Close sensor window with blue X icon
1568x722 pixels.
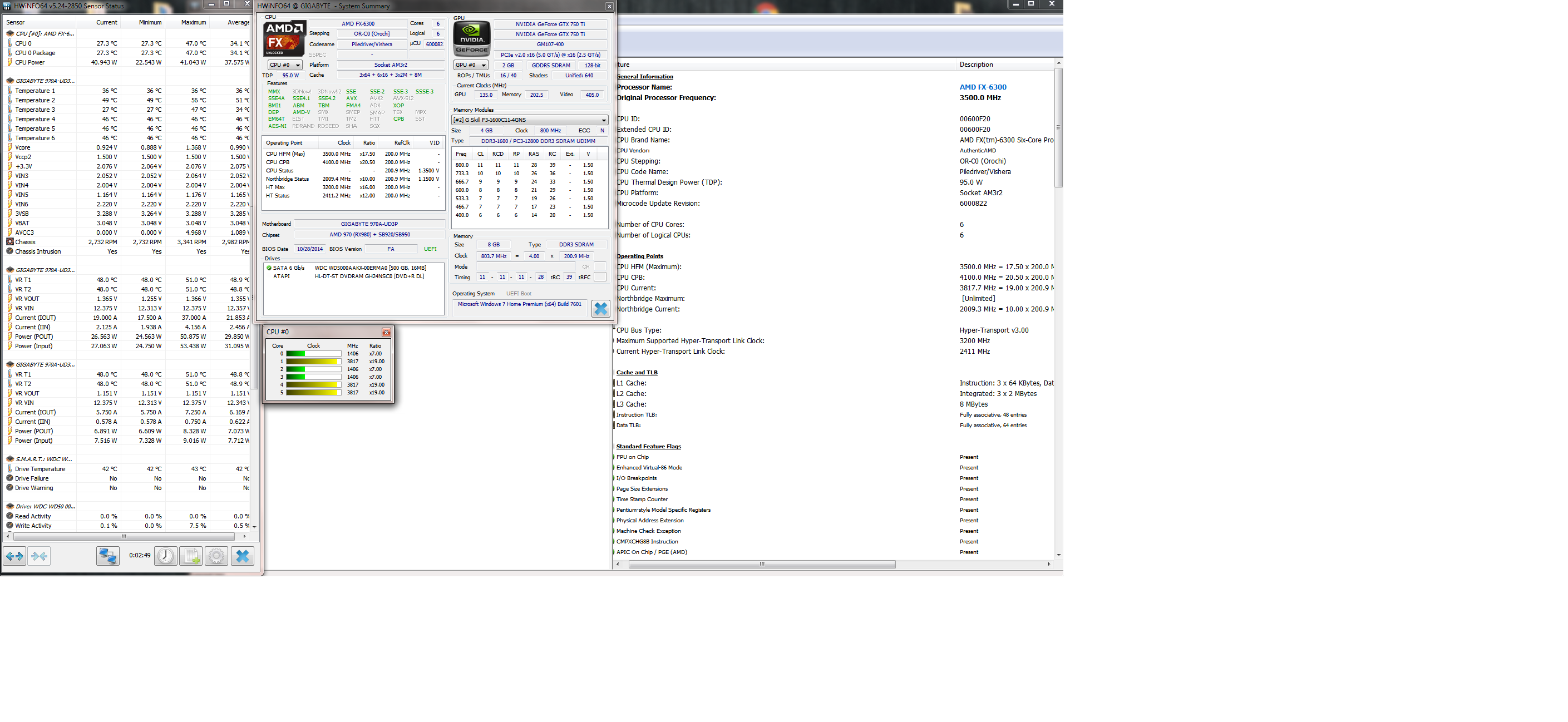pyautogui.click(x=242, y=556)
